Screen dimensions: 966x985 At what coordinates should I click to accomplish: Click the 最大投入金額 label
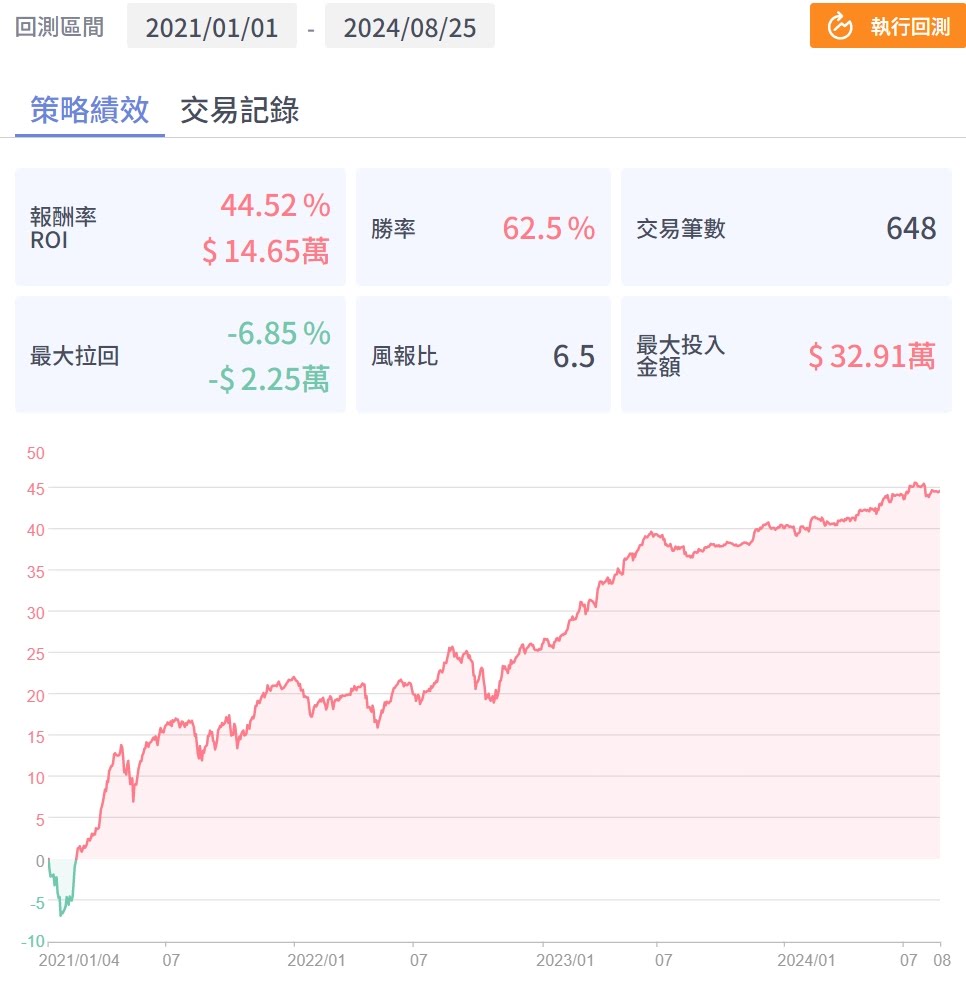[681, 355]
